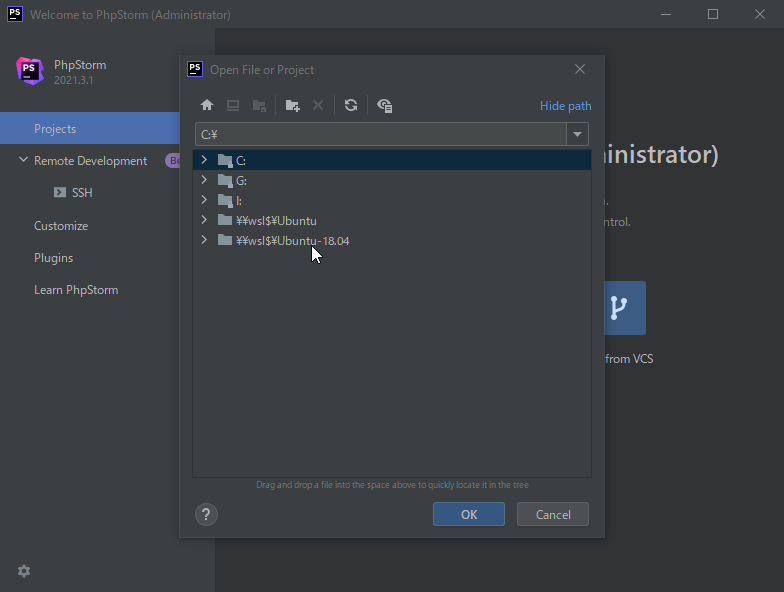Screen dimensions: 784x592
Task: Click the Hide path link
Action: (565, 106)
